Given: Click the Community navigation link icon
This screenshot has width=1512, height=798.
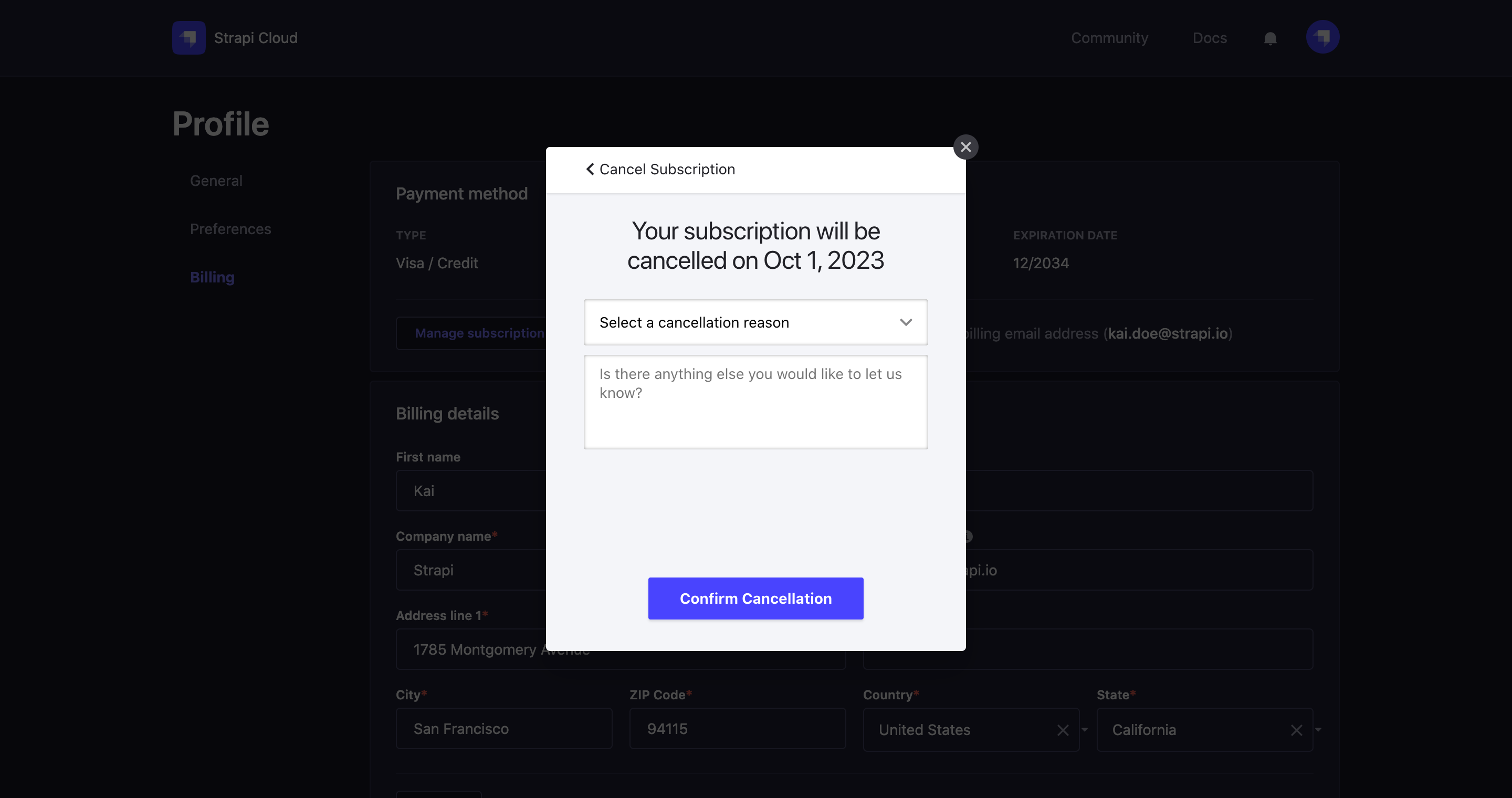Looking at the screenshot, I should click(x=1109, y=37).
